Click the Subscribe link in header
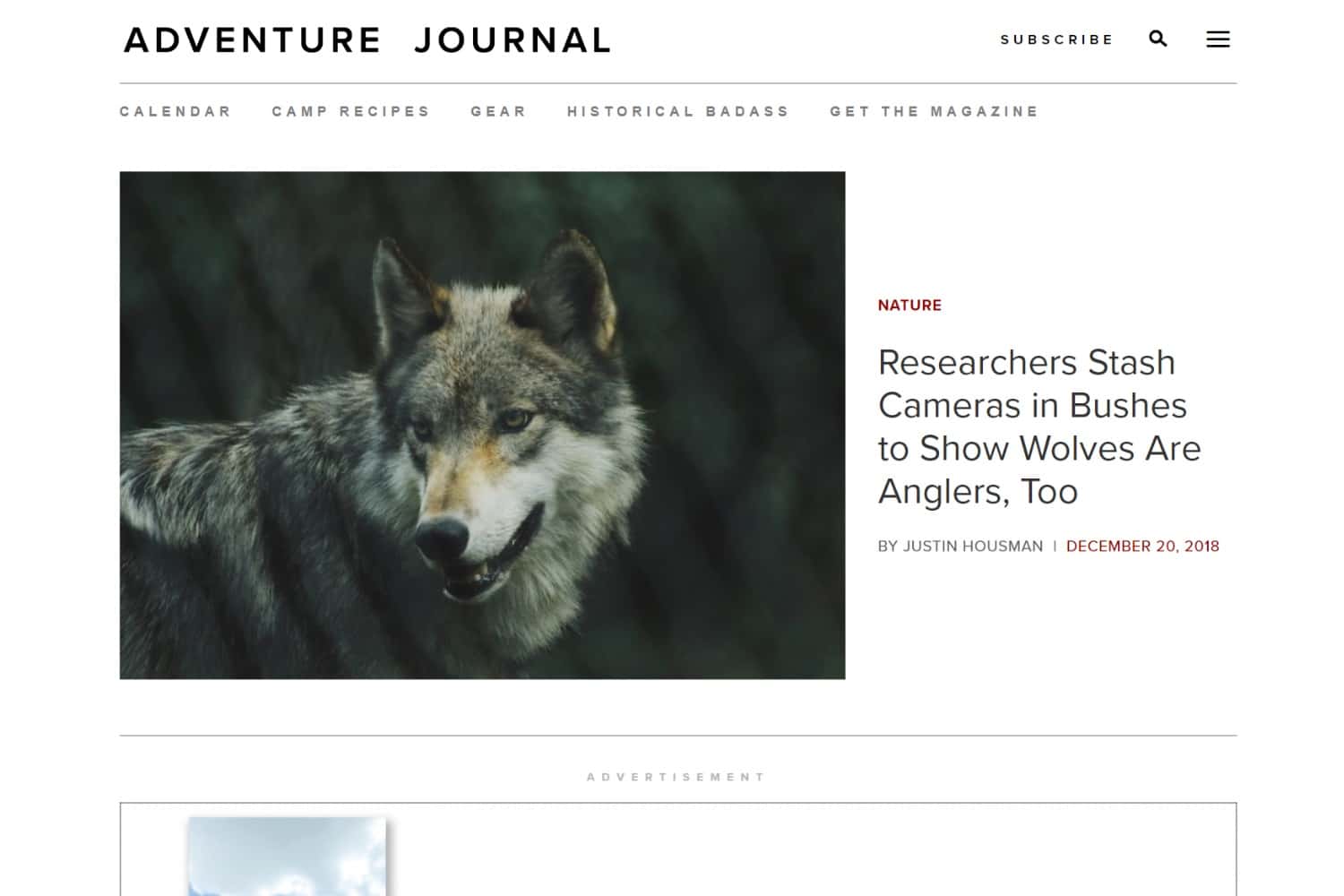Screen dimensions: 1344x896 1056,39
